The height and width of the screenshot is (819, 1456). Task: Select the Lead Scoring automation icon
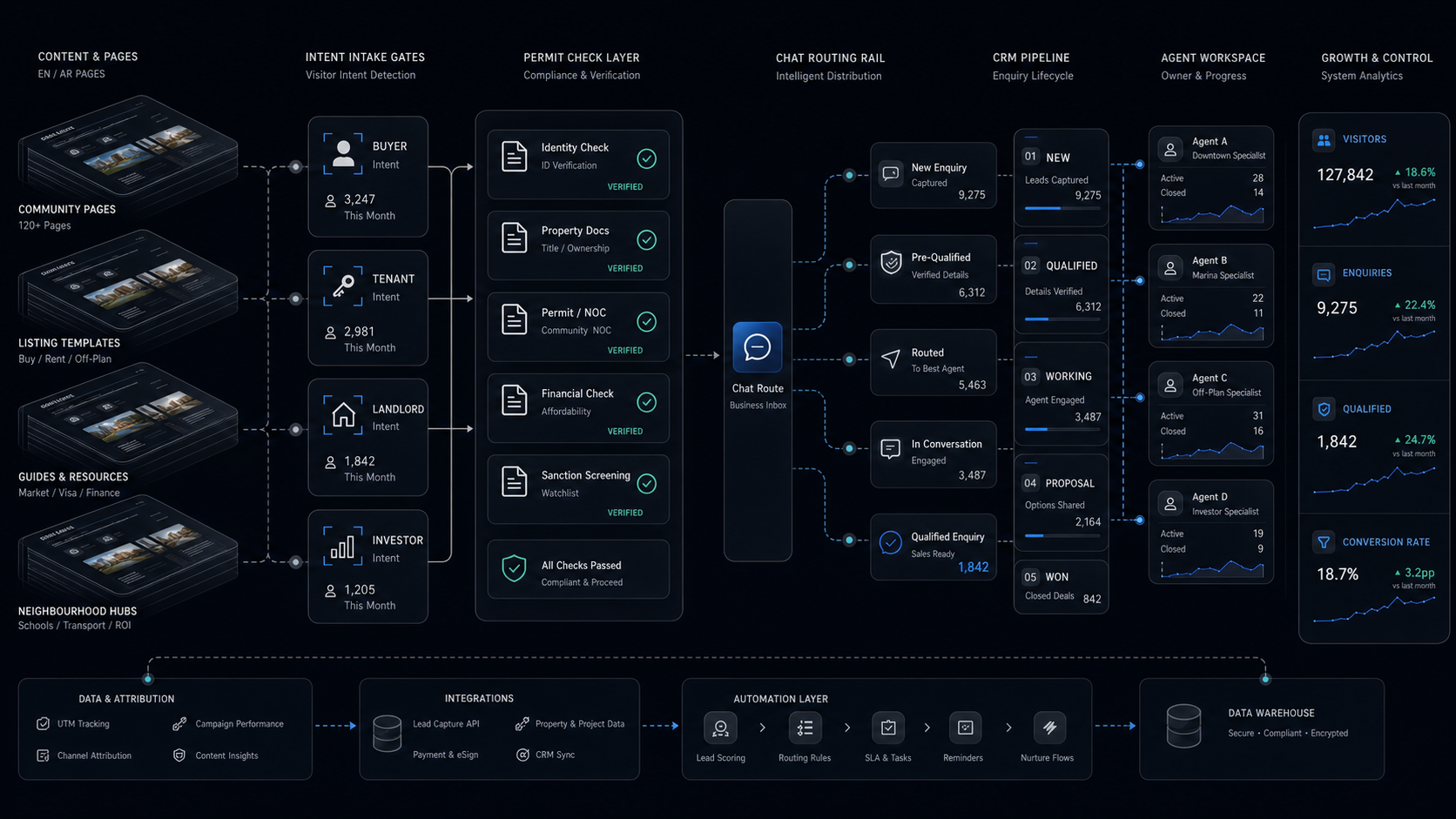coord(720,728)
